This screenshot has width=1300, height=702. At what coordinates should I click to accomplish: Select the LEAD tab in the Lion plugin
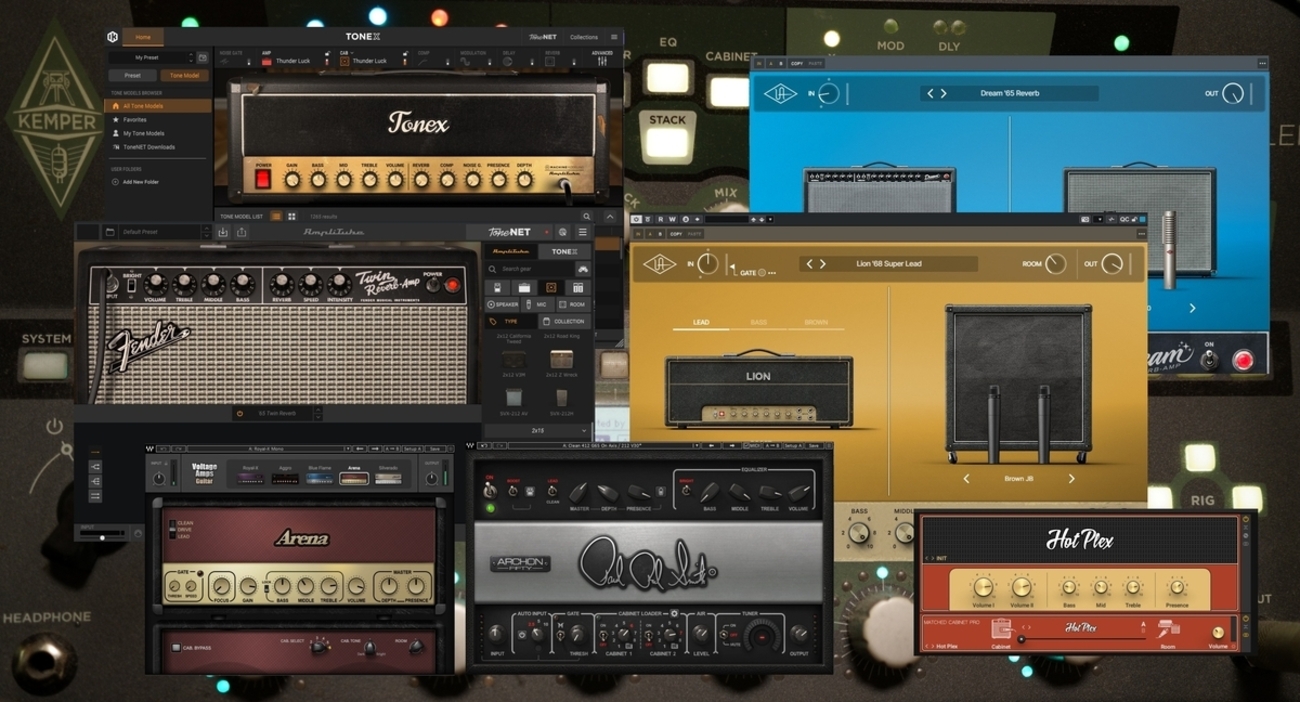pyautogui.click(x=701, y=323)
